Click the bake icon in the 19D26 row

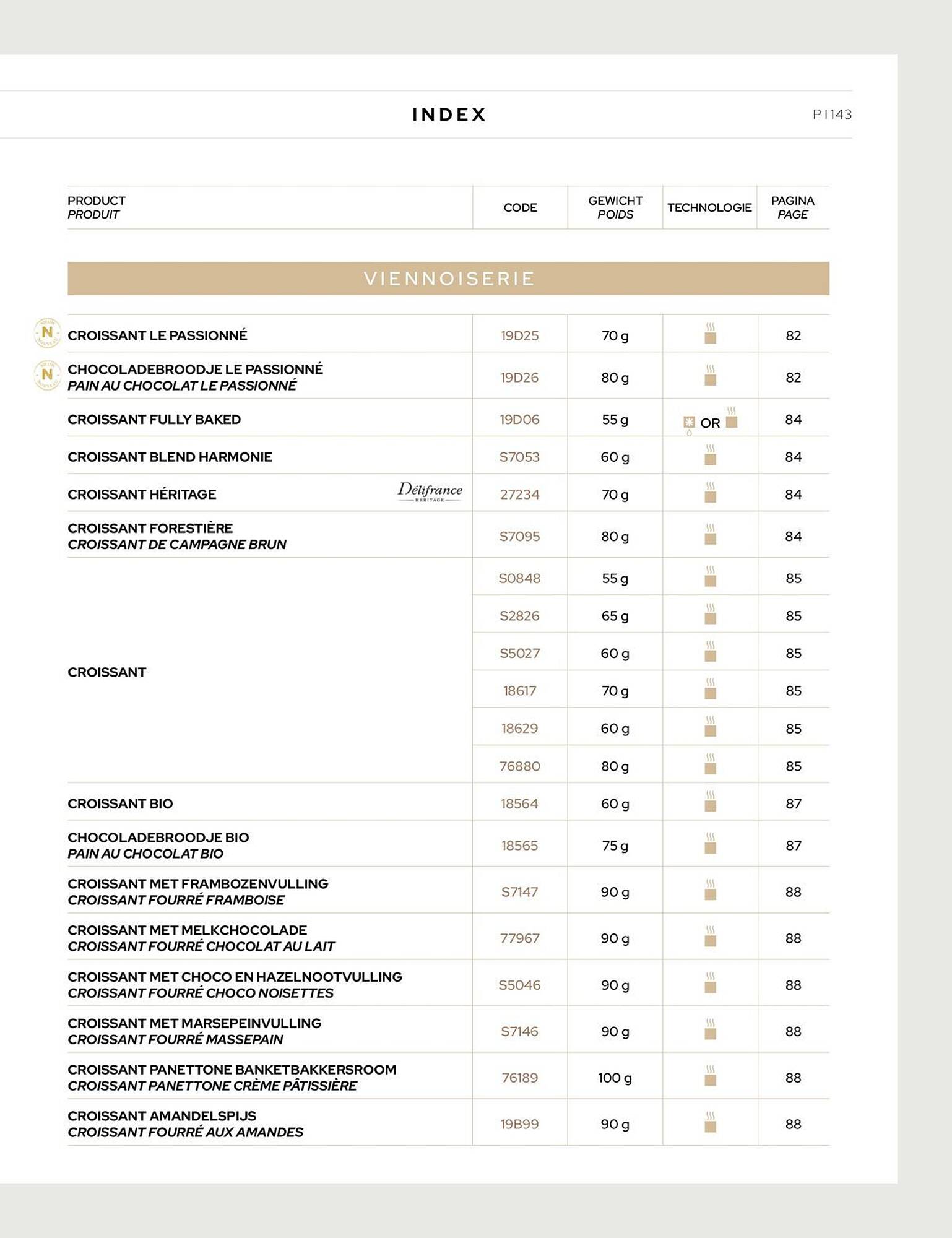pos(711,376)
